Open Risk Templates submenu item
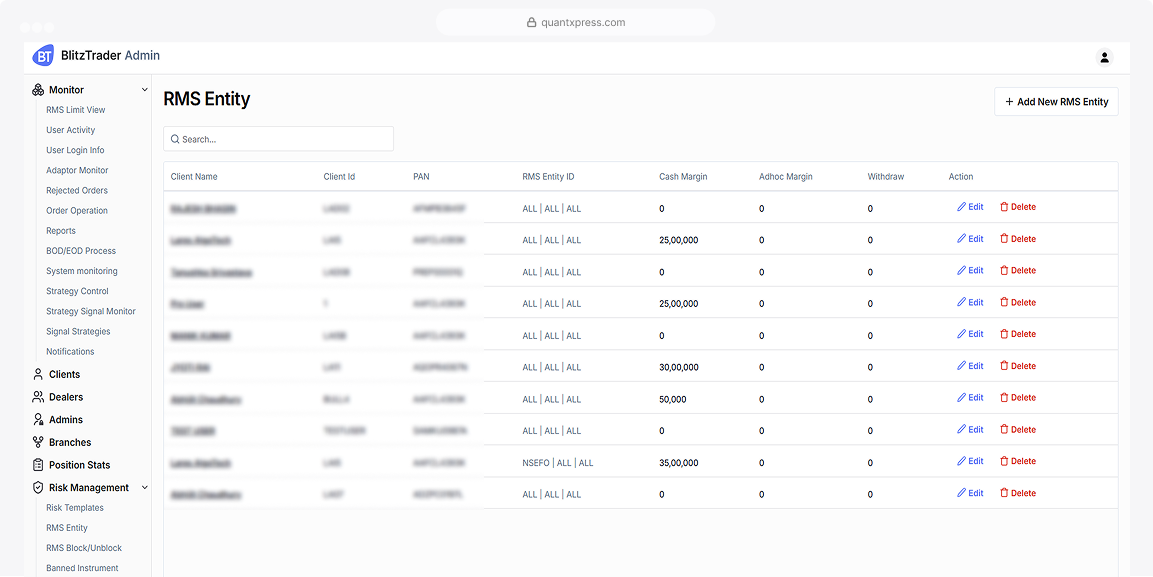Screen dimensions: 1153x577 point(75,508)
